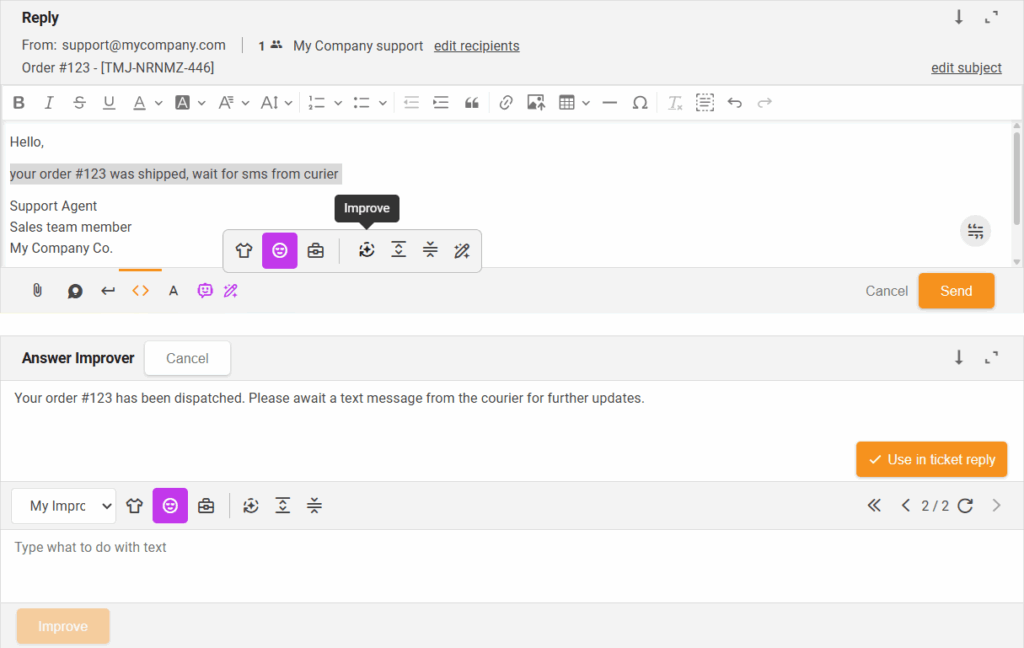Choose the casual t-shirt tone style
Screen dimensions: 1024x648
243,250
